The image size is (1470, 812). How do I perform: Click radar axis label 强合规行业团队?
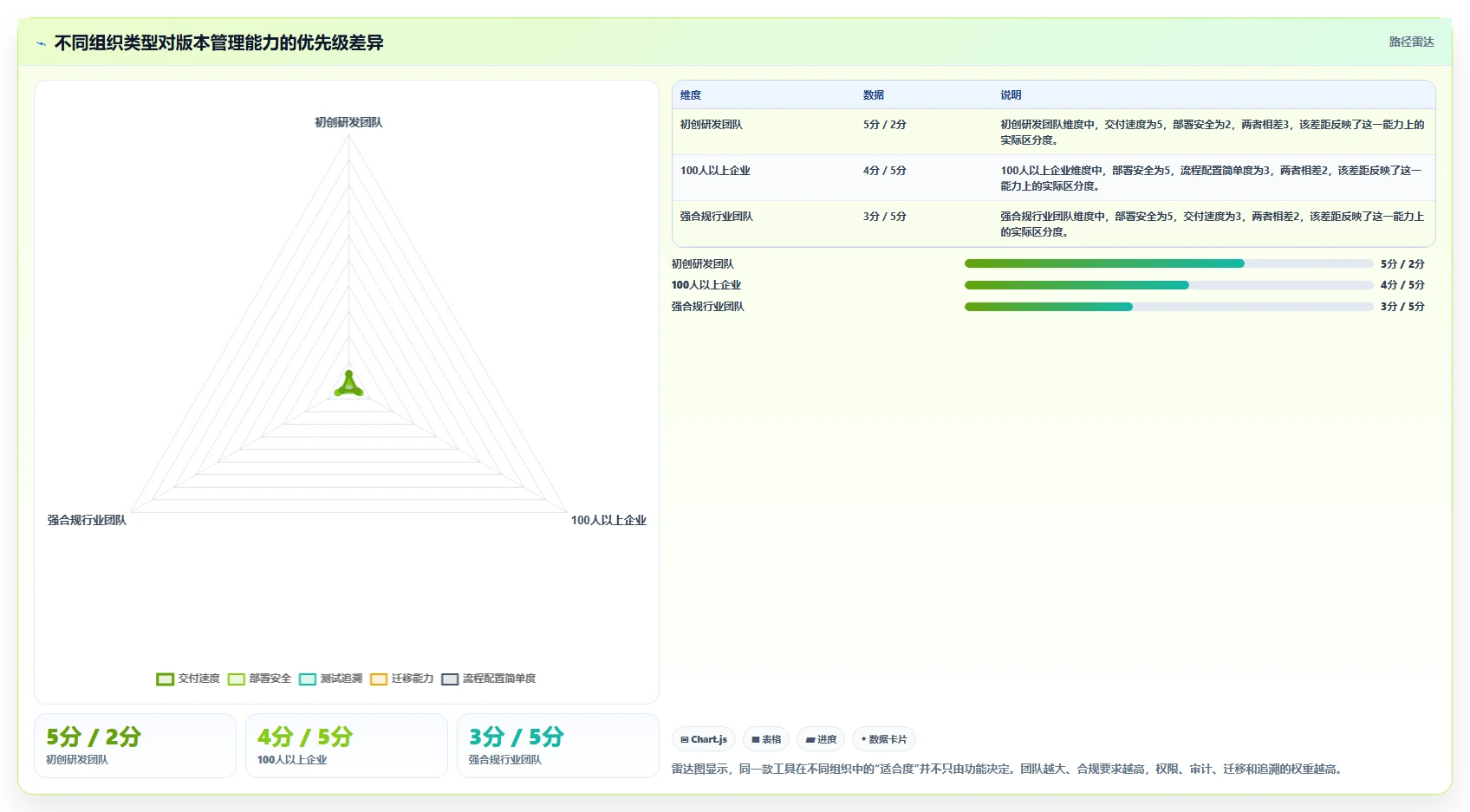[x=87, y=521]
